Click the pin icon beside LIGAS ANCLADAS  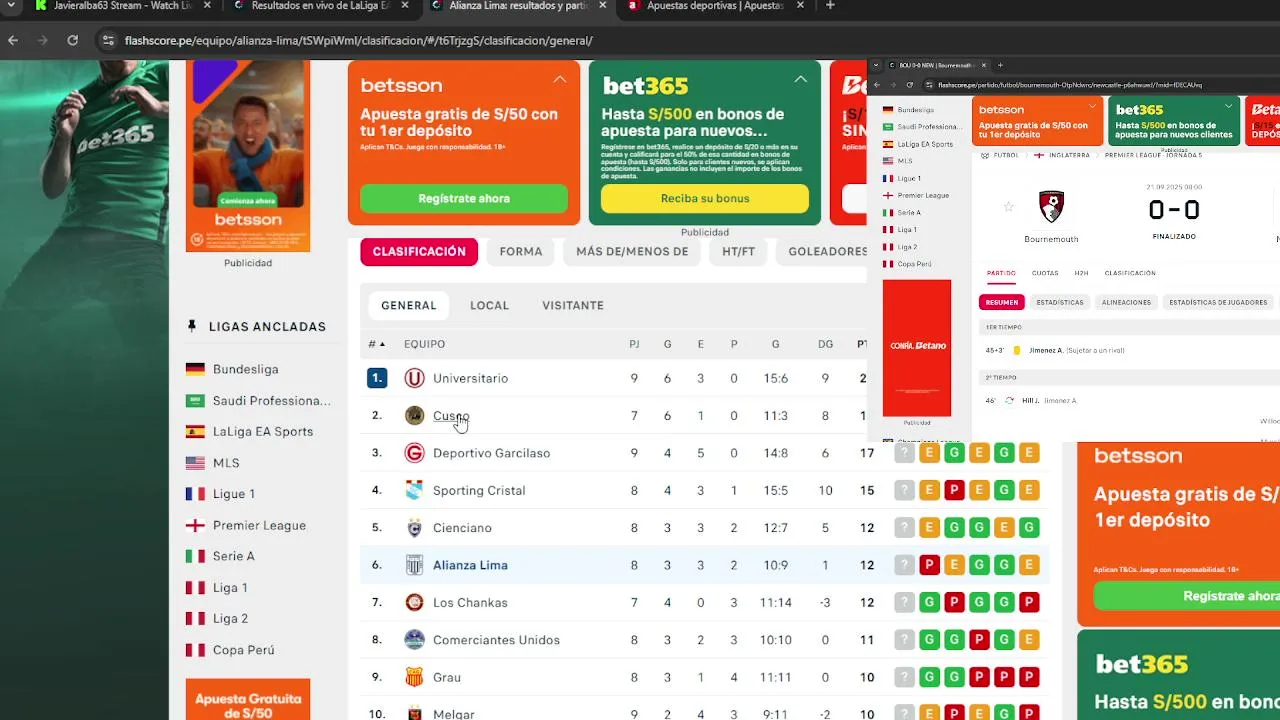pos(192,326)
